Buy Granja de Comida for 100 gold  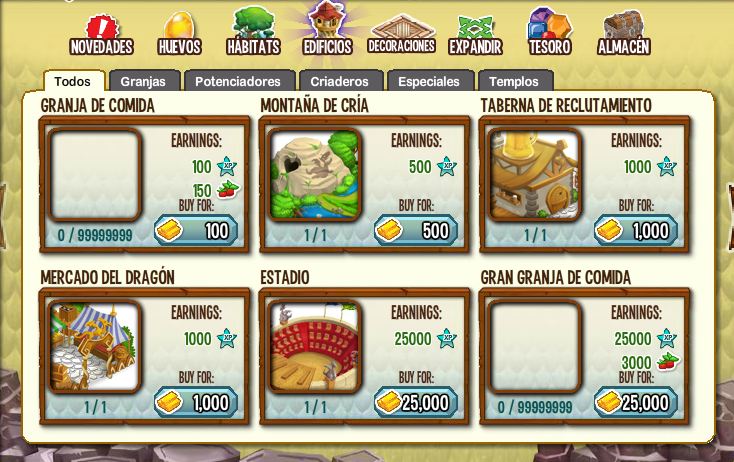197,230
